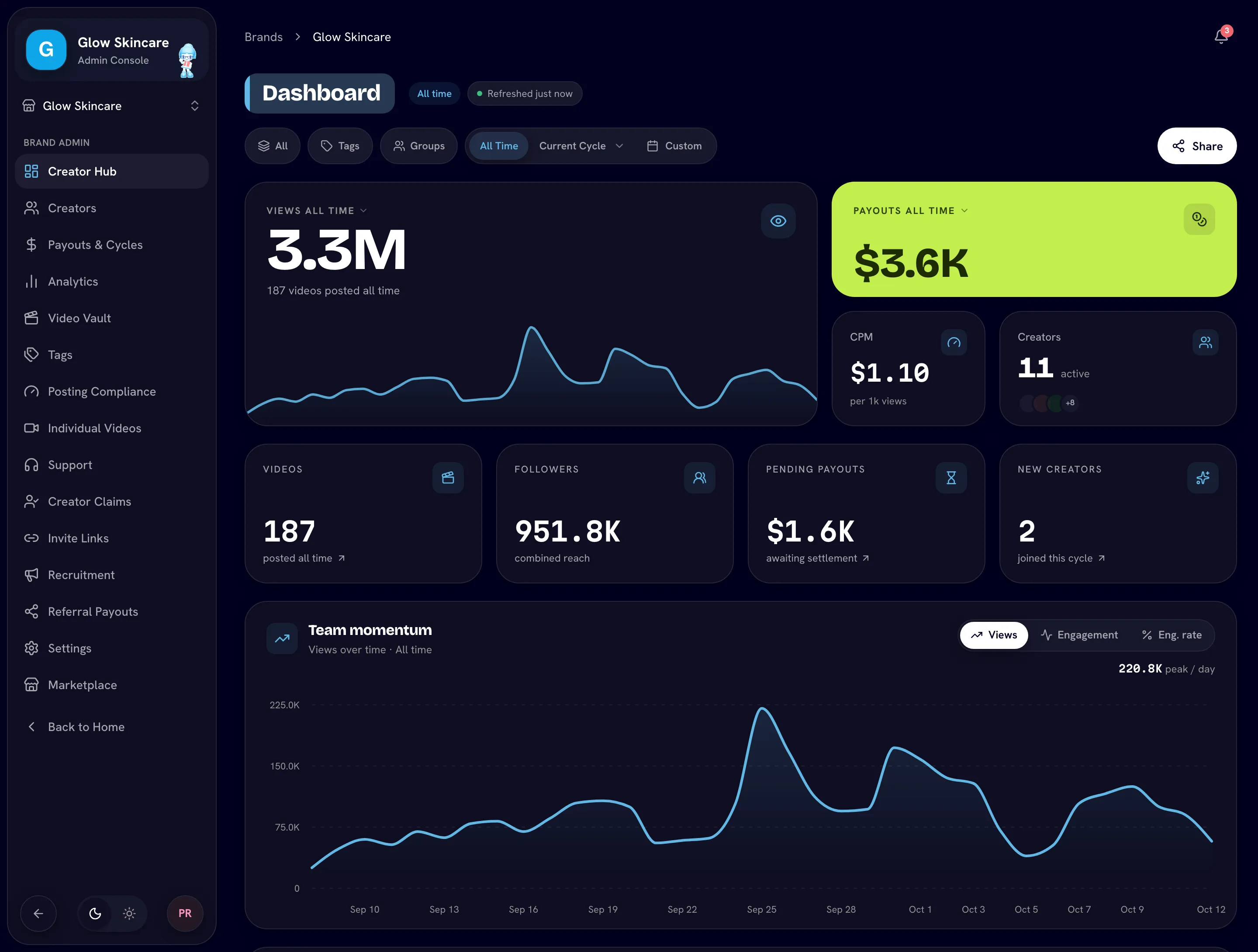Follow the awaiting settlement link
The image size is (1258, 952).
click(x=817, y=559)
